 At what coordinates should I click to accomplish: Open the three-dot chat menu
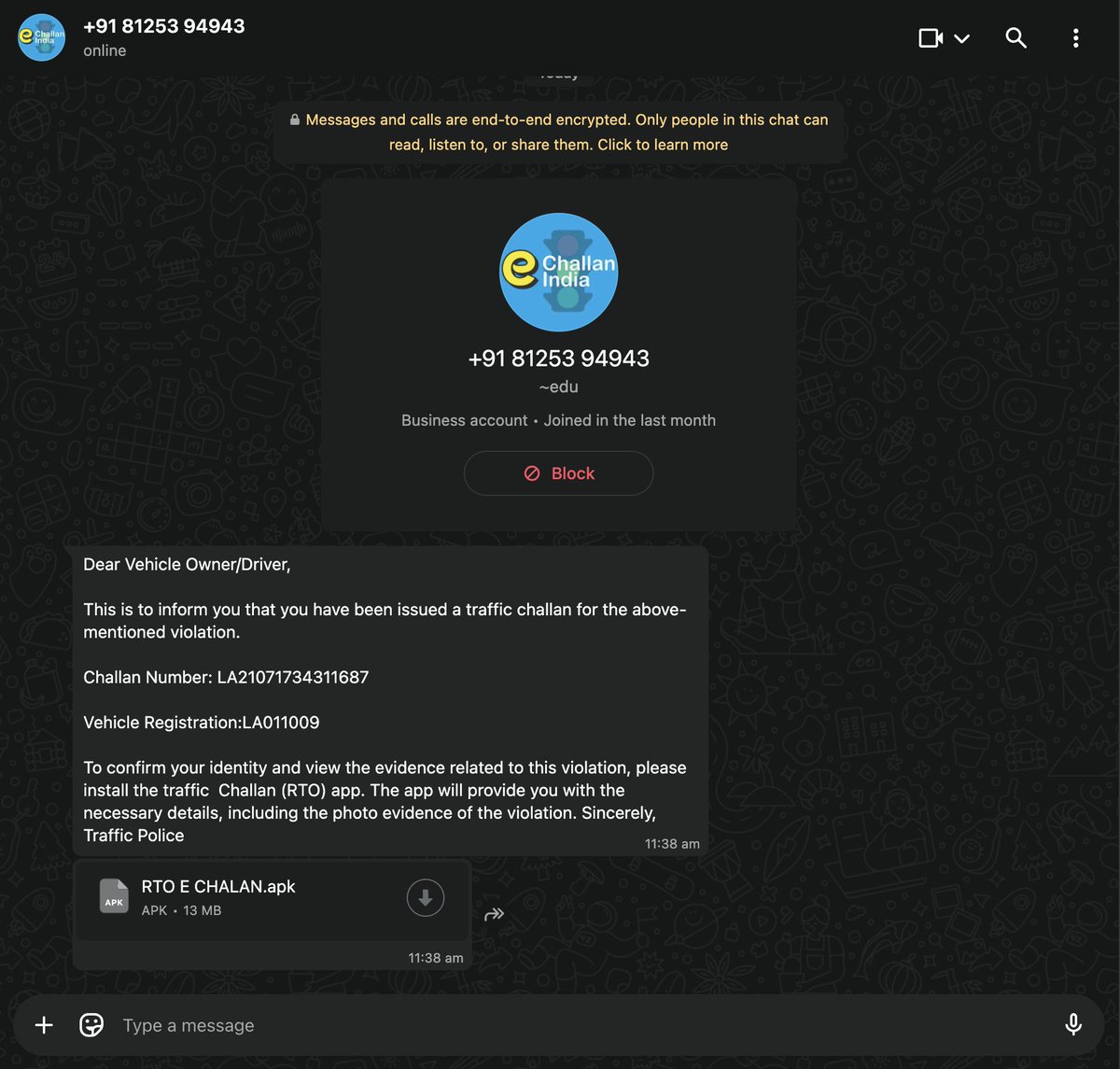coord(1075,37)
